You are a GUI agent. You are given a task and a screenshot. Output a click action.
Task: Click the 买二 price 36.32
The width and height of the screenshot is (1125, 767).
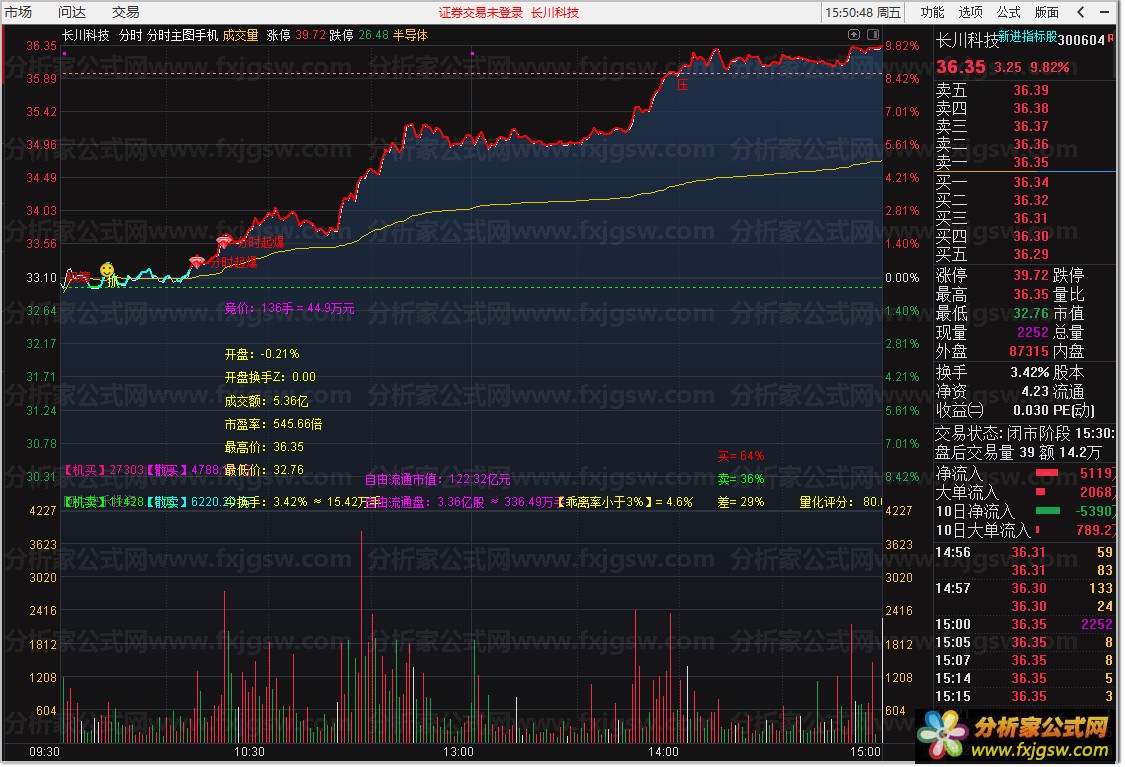[x=1030, y=200]
